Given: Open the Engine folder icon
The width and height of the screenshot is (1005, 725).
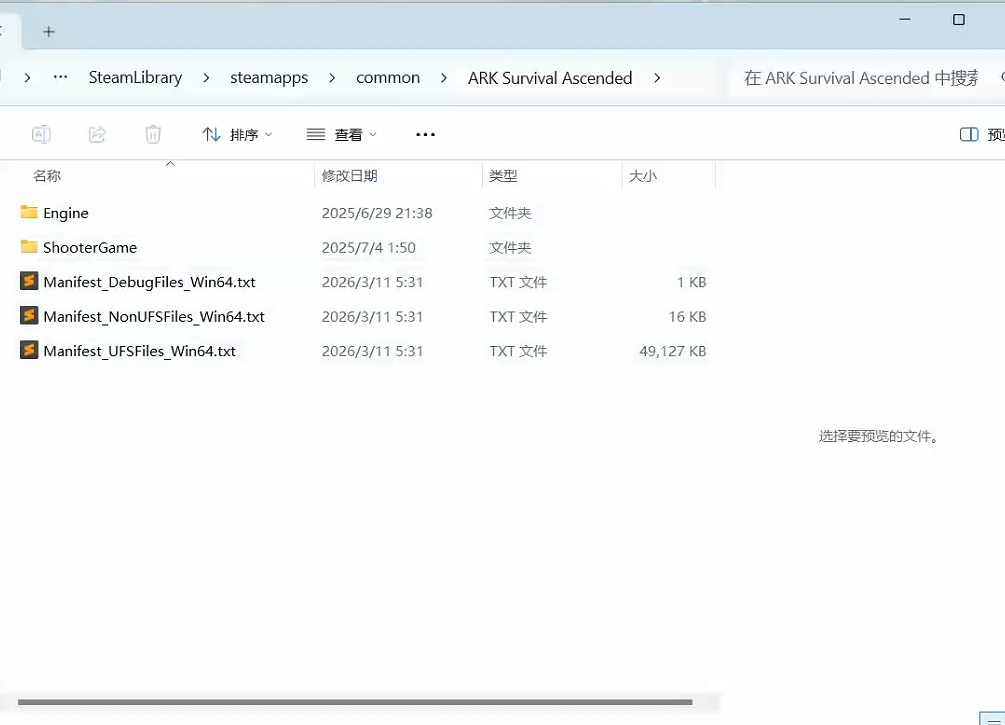Looking at the screenshot, I should [x=29, y=213].
